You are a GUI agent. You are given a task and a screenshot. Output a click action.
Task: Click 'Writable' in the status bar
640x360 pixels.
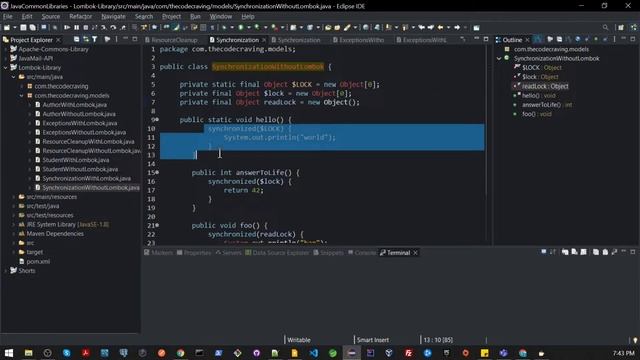(299, 340)
